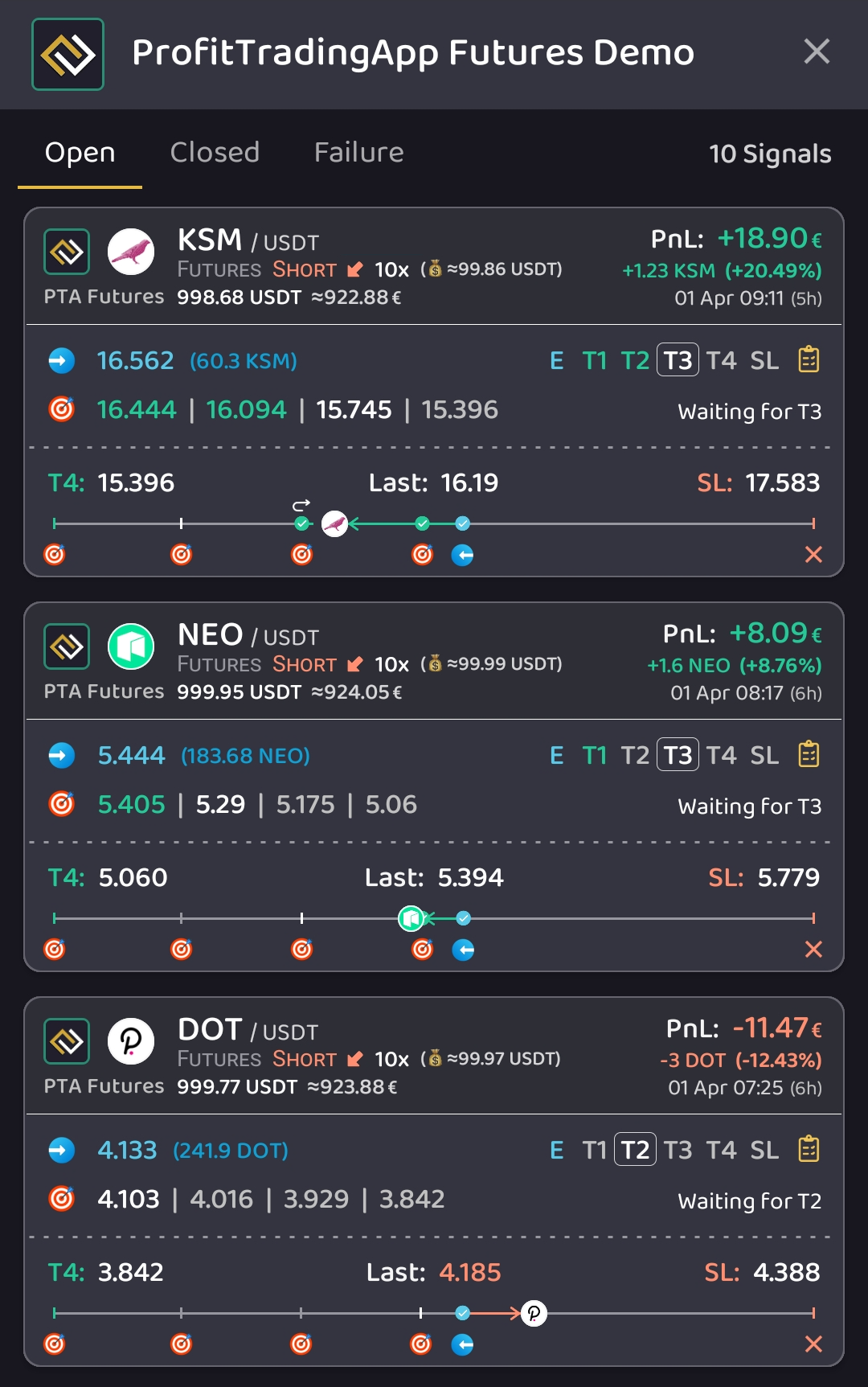Click the DOT marker on price progress line
The height and width of the screenshot is (1387, 868).
[534, 1313]
